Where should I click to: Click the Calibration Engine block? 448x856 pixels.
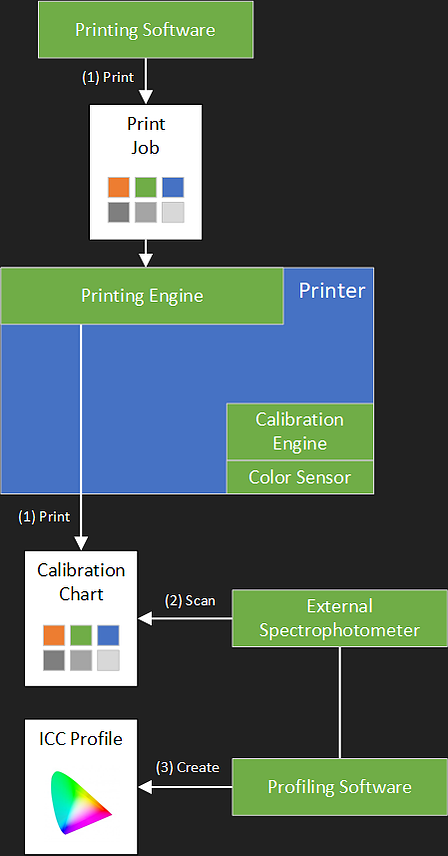click(x=300, y=431)
